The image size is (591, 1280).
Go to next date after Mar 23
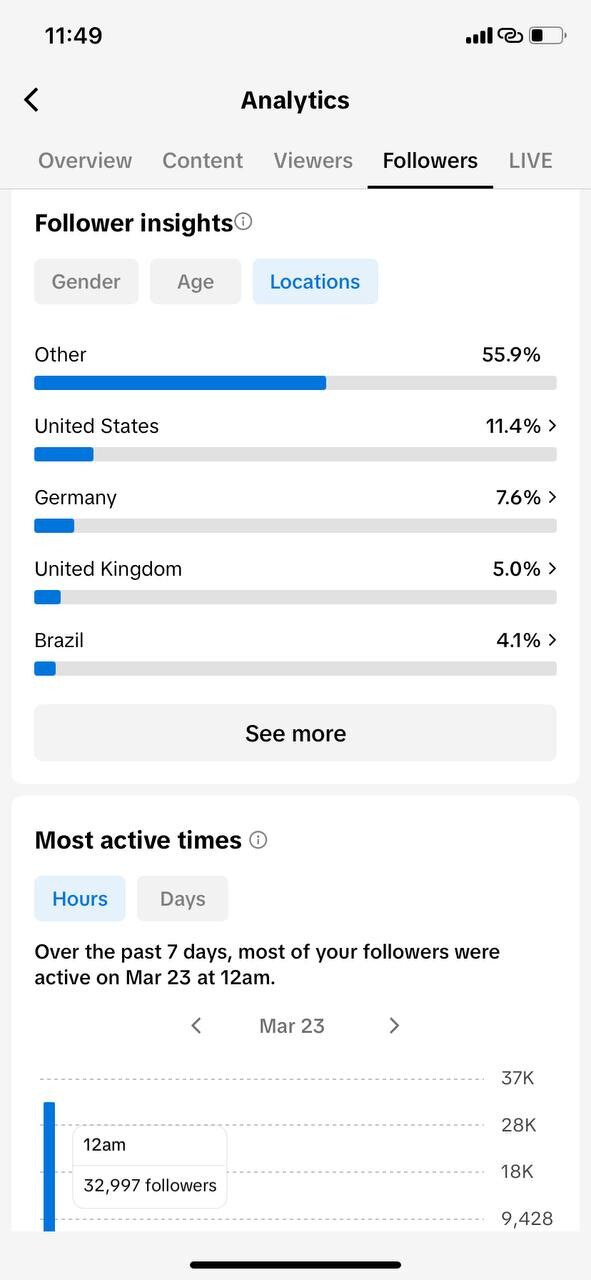point(394,1025)
